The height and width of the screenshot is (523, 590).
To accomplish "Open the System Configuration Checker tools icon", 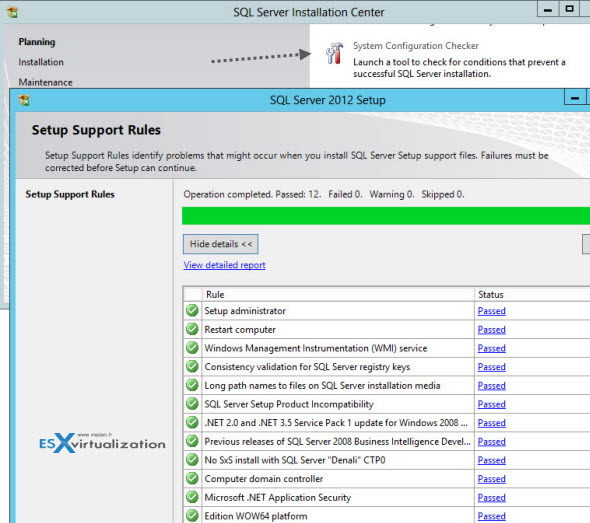I will tap(335, 53).
